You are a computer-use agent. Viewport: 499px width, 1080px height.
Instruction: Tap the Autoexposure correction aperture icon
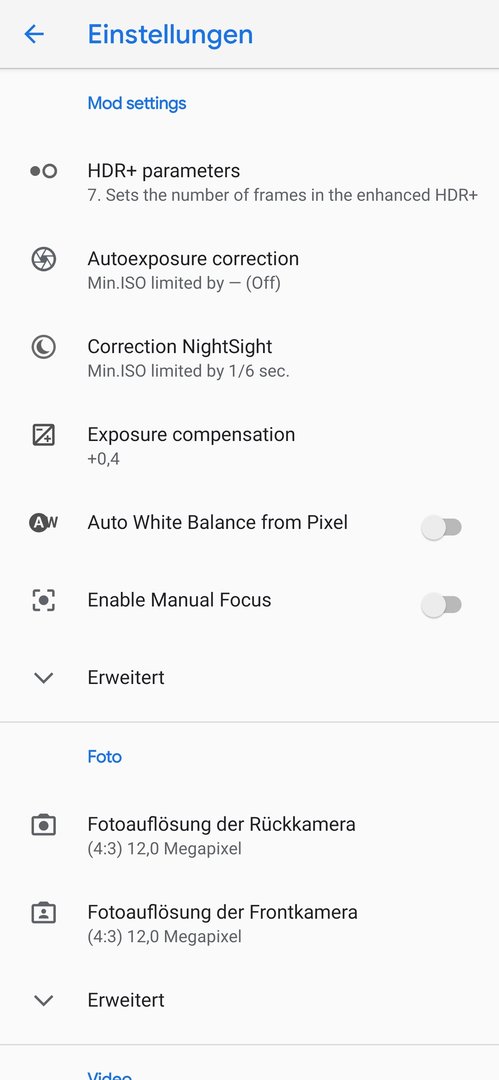pyautogui.click(x=43, y=259)
